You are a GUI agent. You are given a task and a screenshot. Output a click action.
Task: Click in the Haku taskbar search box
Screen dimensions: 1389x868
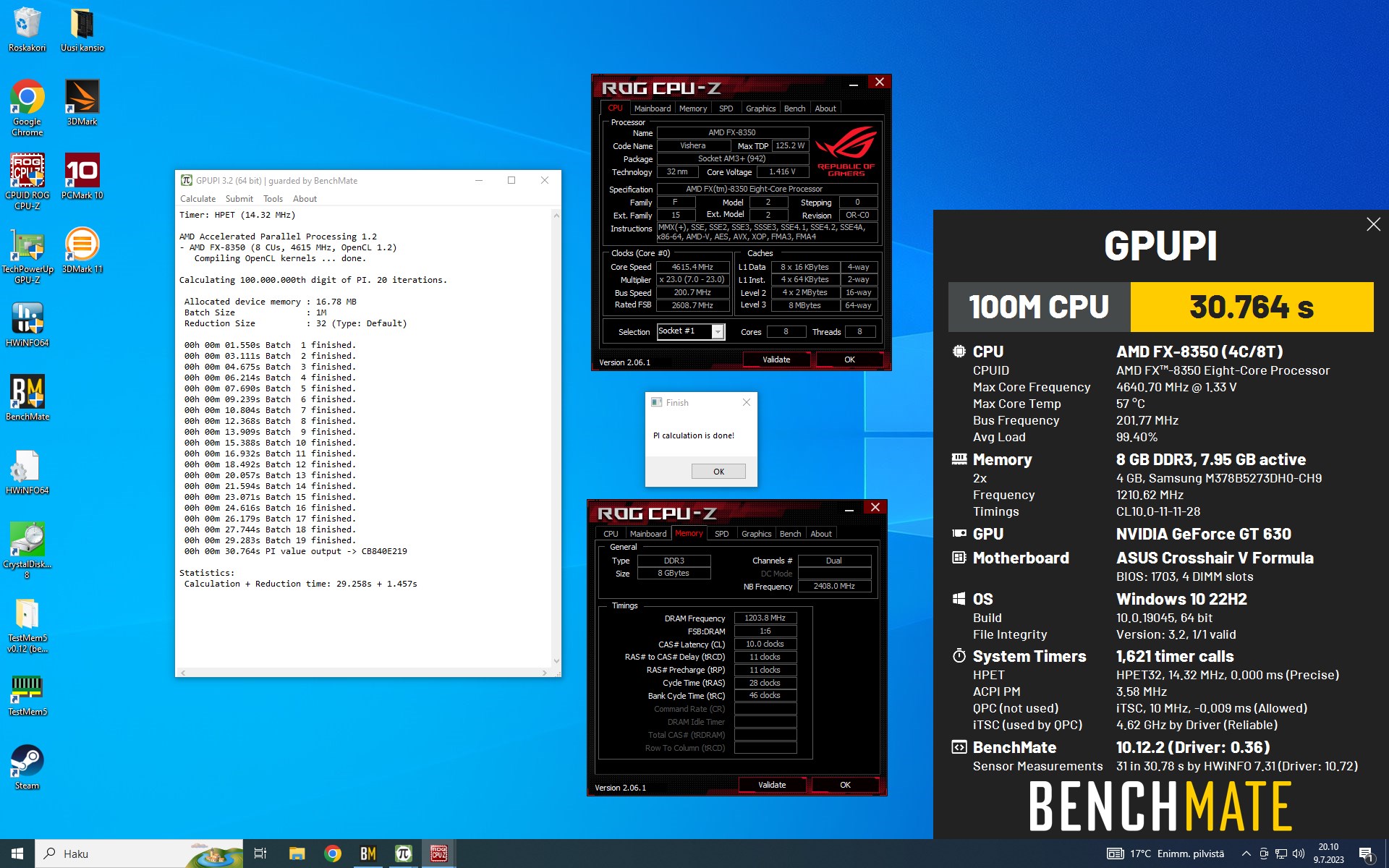pyautogui.click(x=137, y=854)
